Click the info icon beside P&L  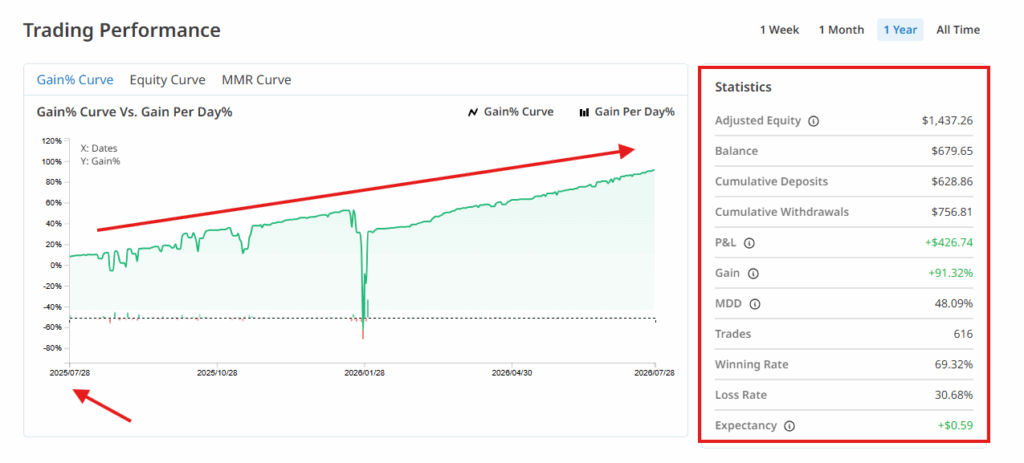749,243
